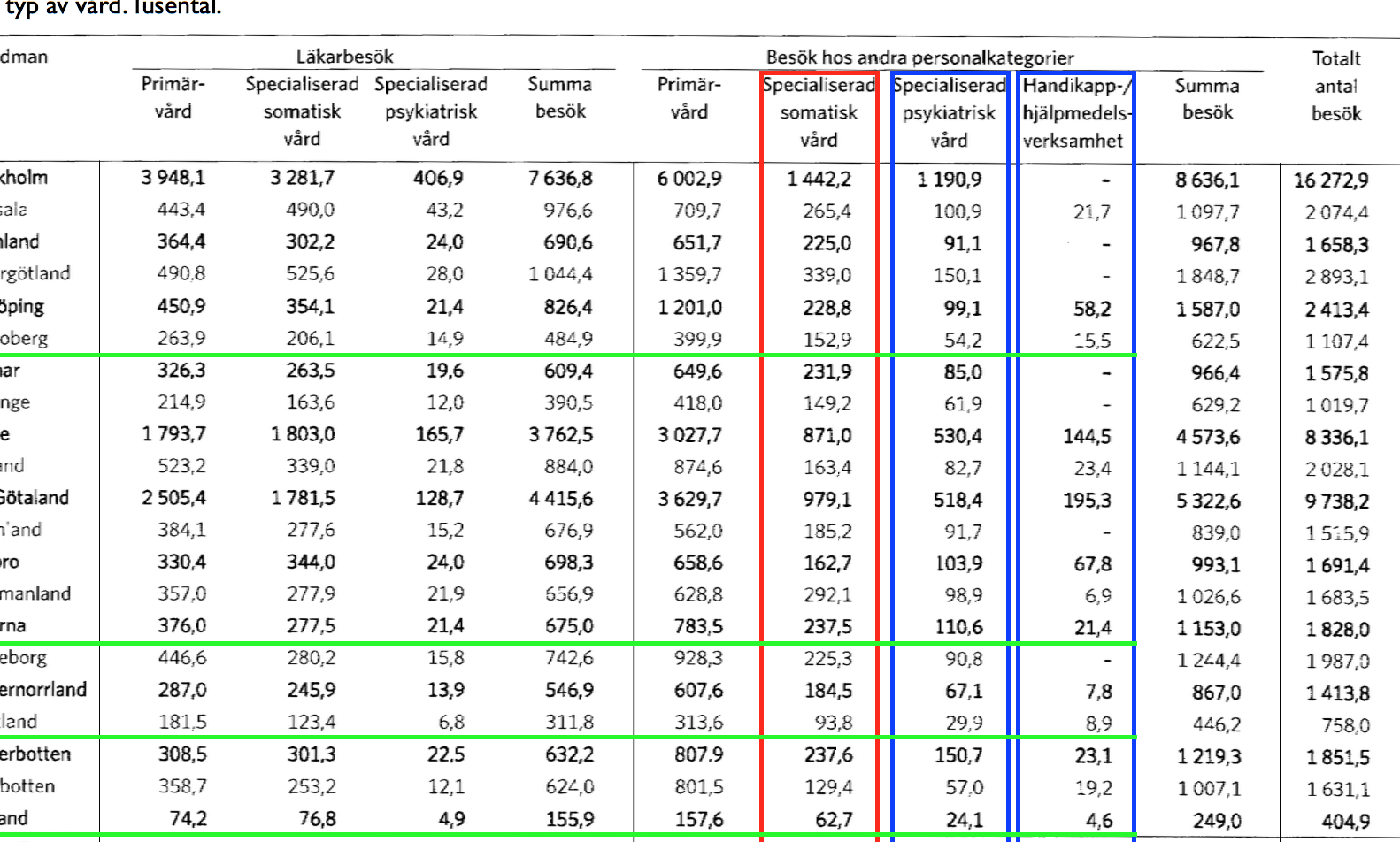The image size is (1400, 842).
Task: Click the total '2 893,1'
Action: click(x=1336, y=277)
